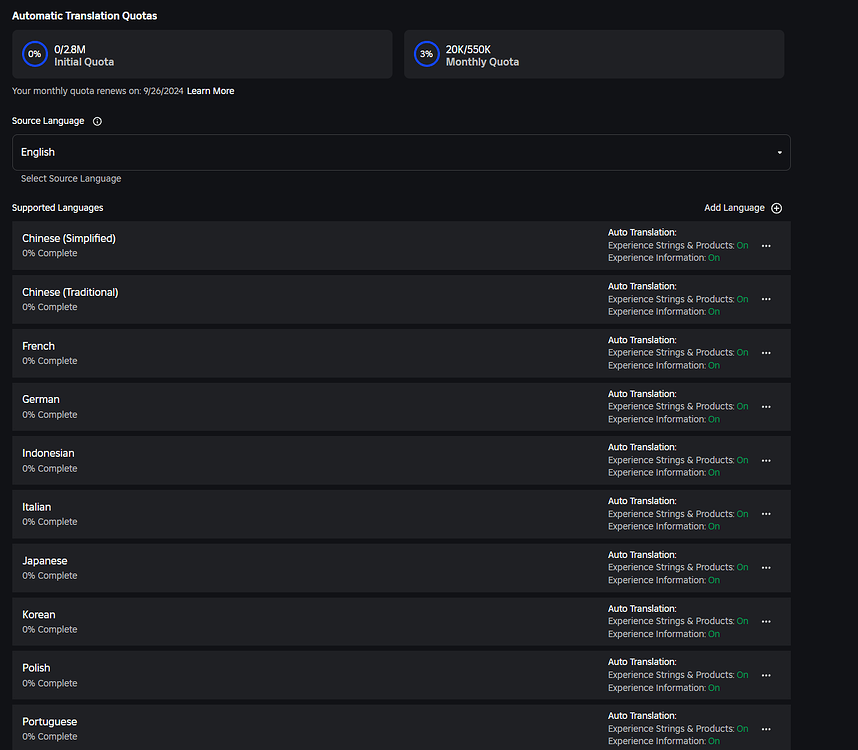858x750 pixels.
Task: Open more options for Japanese
Action: click(x=766, y=568)
